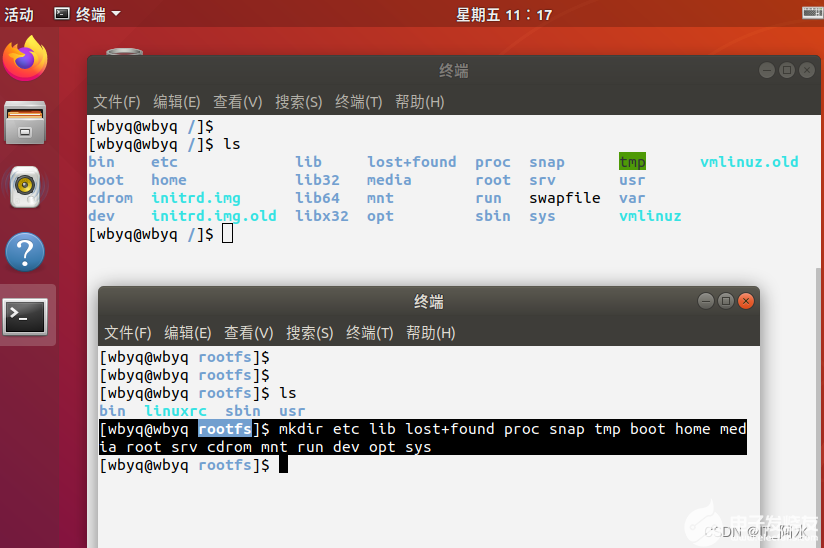
Task: Close the front terminal with red button
Action: 746,301
